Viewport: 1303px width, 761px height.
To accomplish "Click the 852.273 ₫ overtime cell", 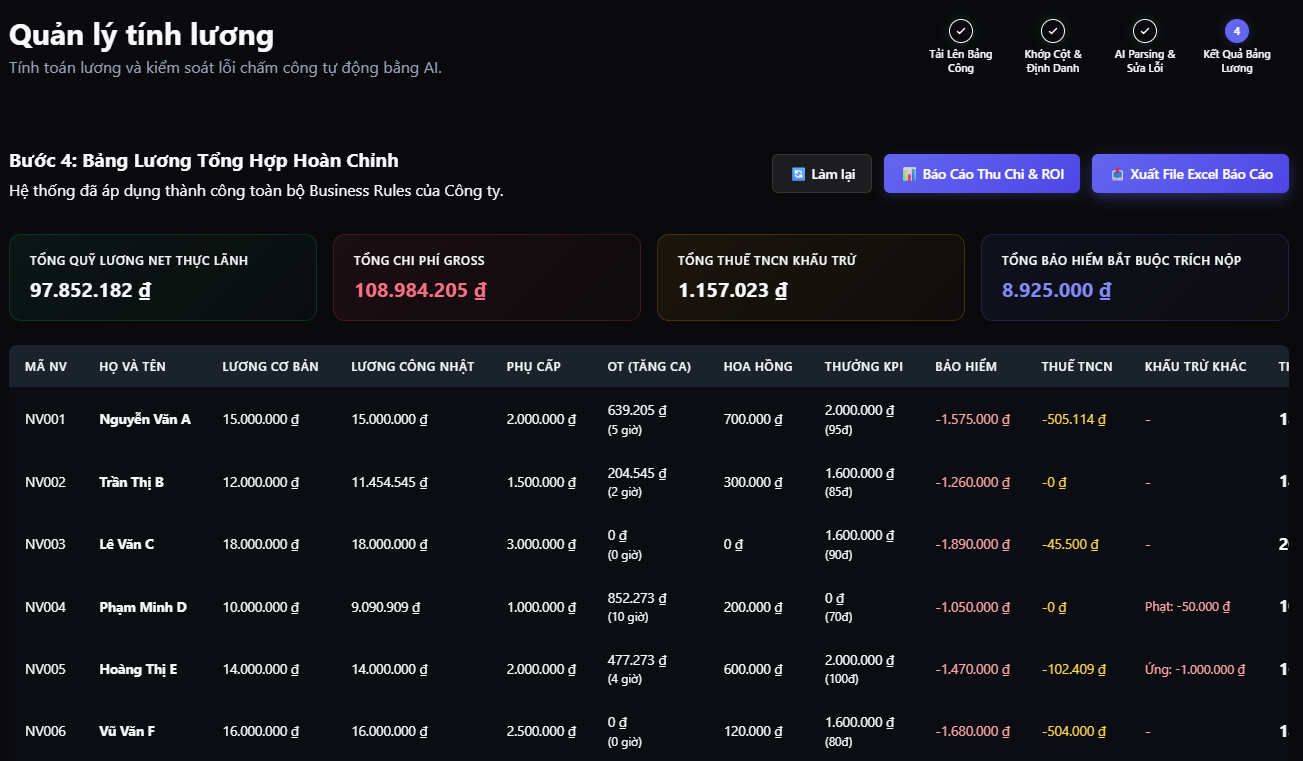I will click(637, 598).
